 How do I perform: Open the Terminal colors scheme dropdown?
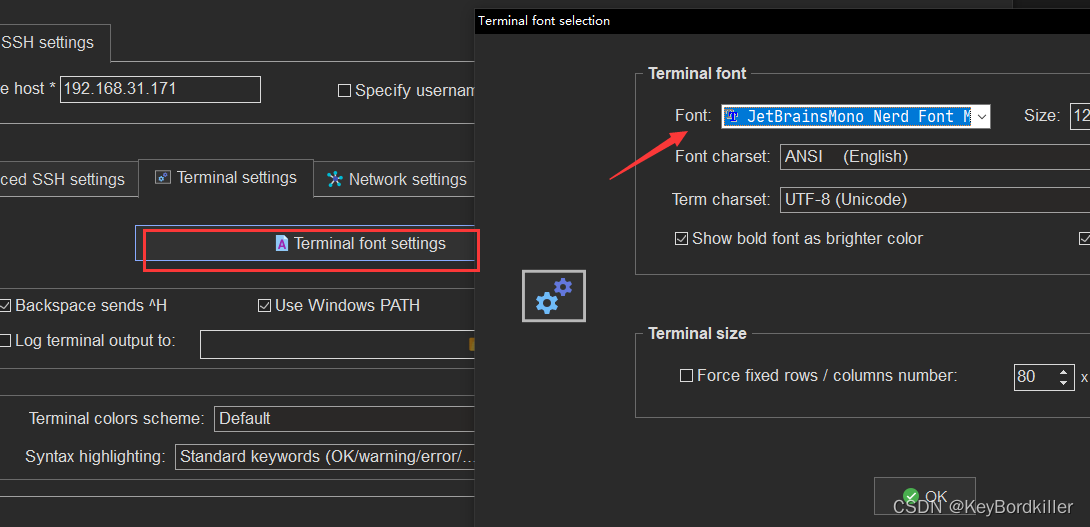click(x=344, y=419)
